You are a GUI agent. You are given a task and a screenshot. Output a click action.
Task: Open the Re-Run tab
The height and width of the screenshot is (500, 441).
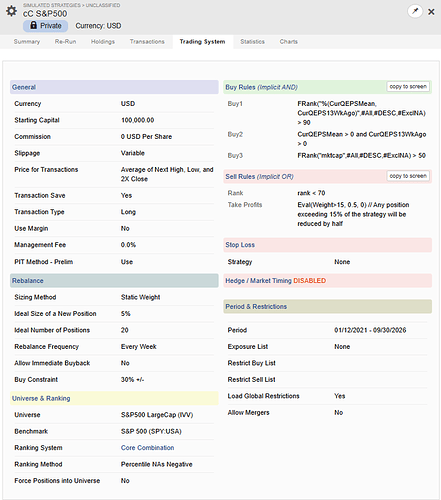(x=65, y=42)
